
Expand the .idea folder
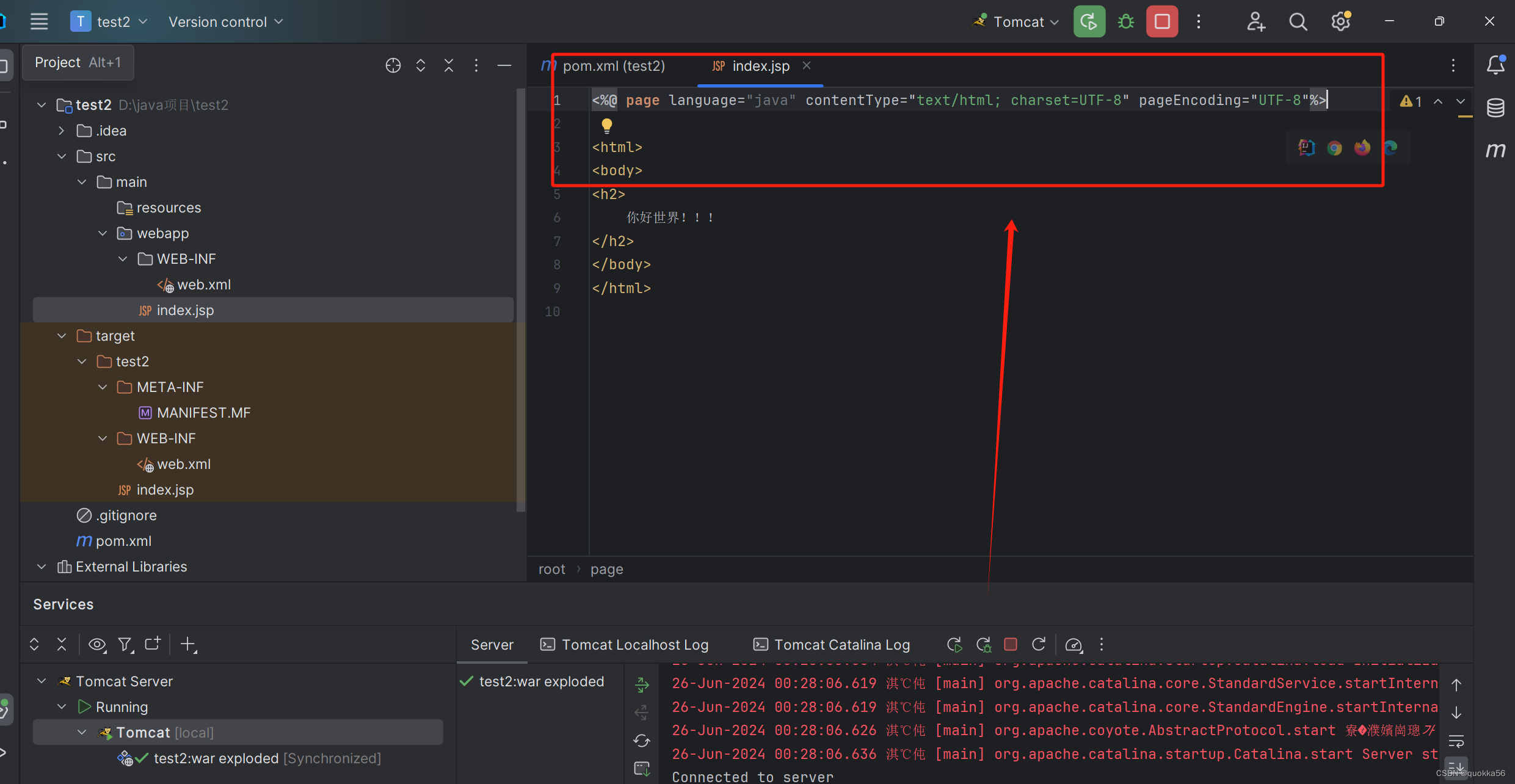click(x=61, y=131)
